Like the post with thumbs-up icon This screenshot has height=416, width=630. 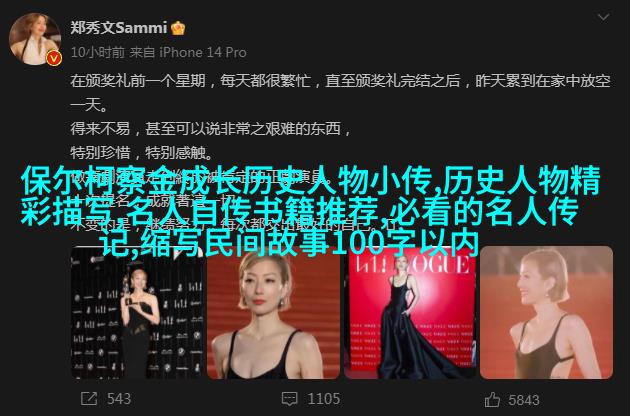pos(492,399)
